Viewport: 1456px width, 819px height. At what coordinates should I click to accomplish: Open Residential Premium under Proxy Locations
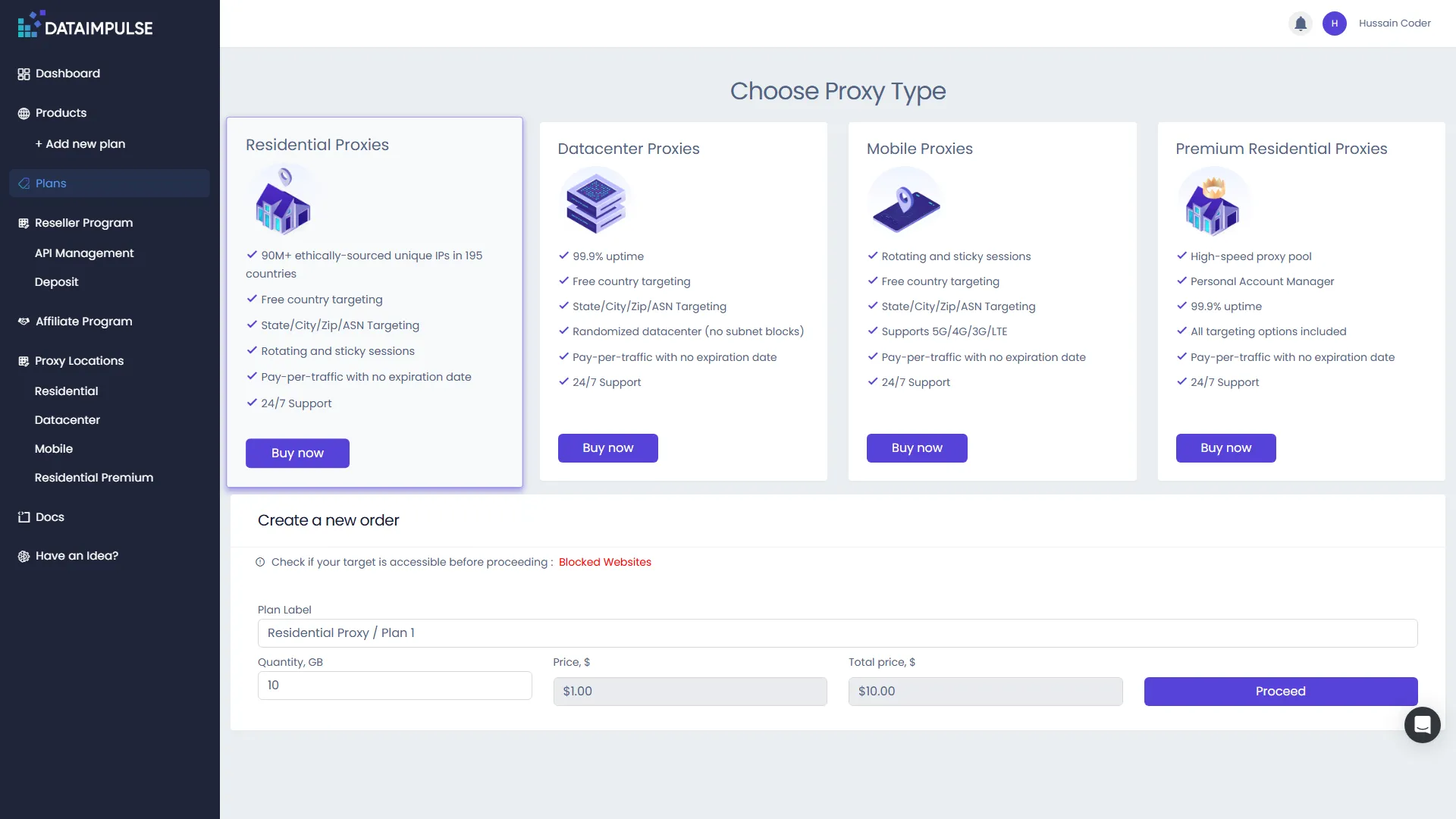[x=93, y=477]
